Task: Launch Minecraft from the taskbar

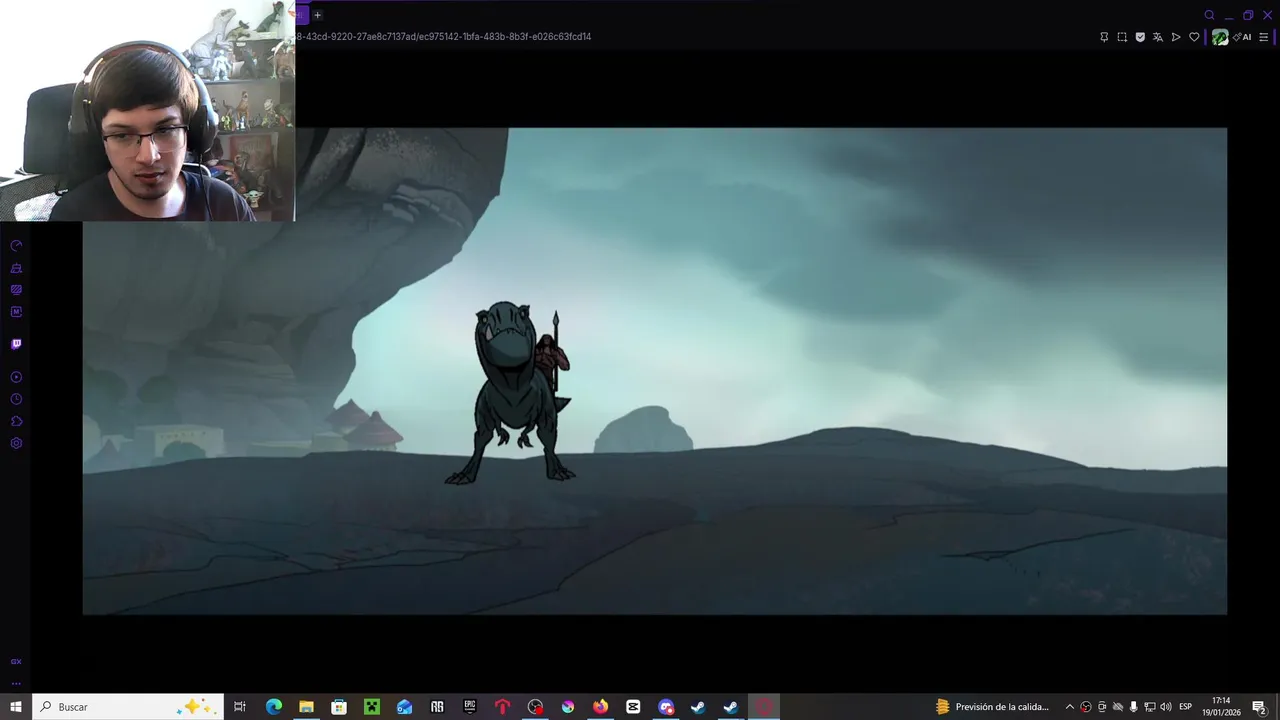Action: click(x=372, y=707)
